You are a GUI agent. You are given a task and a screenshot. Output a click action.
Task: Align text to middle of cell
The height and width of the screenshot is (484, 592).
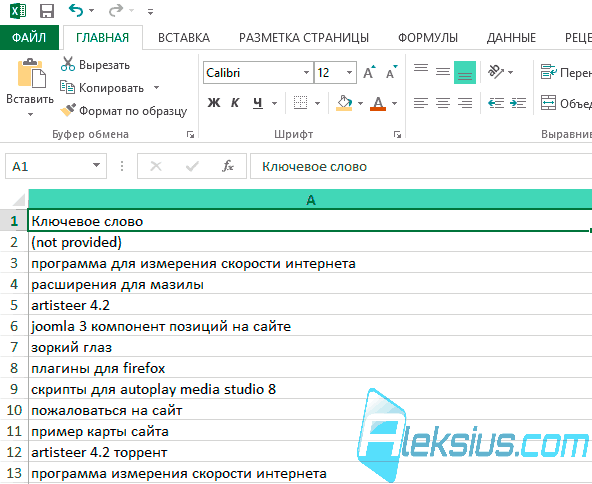442,72
